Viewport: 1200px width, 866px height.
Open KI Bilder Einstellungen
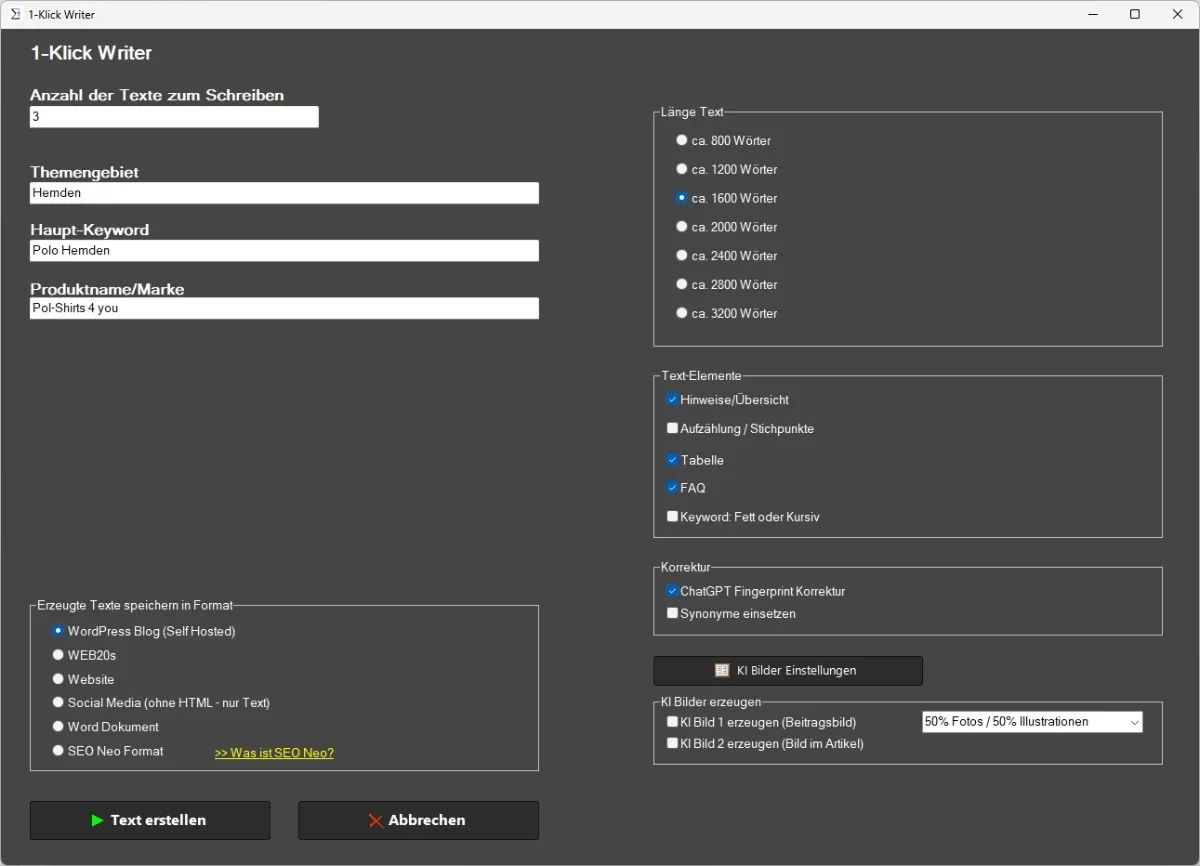(788, 670)
